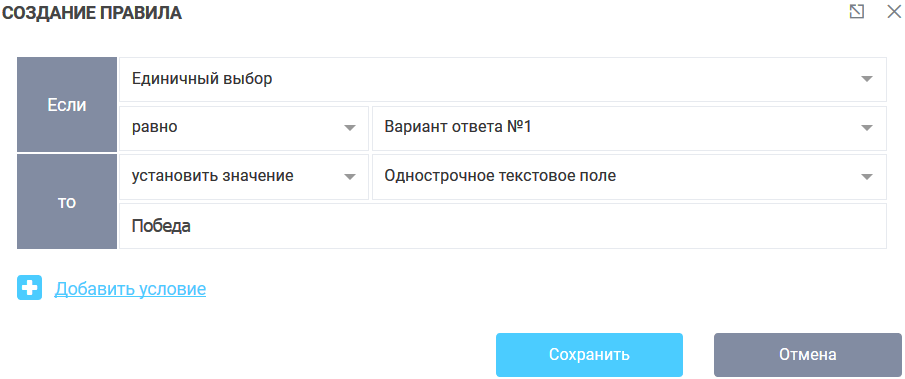Close the Создание правила dialog
The width and height of the screenshot is (905, 379).
tap(893, 12)
